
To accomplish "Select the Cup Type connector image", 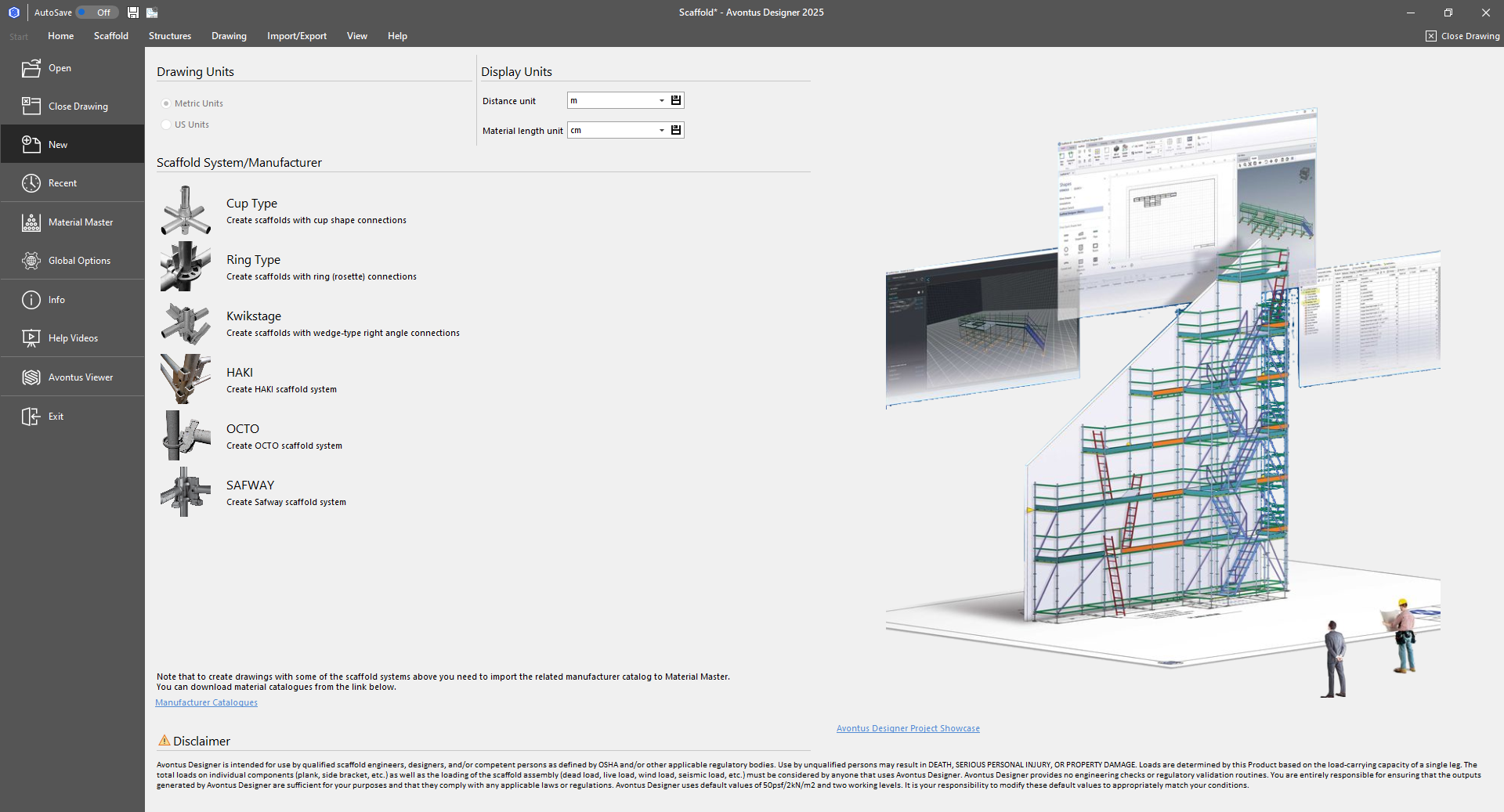I will tap(186, 211).
